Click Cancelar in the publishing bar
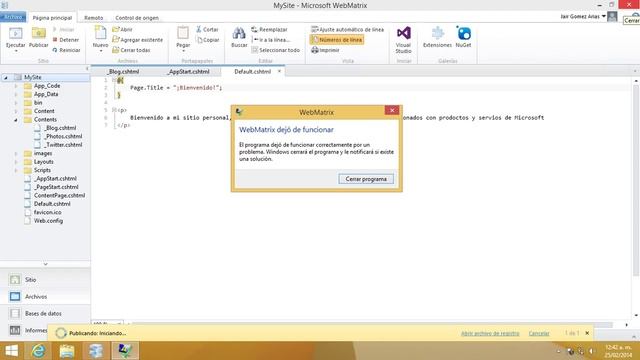The width and height of the screenshot is (640, 360). pos(539,333)
